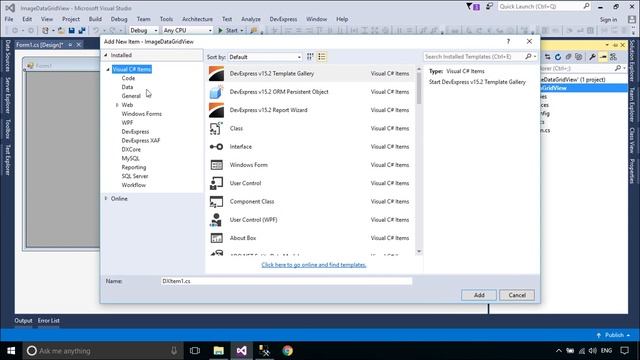Open the DevExpress menu

pos(283,19)
